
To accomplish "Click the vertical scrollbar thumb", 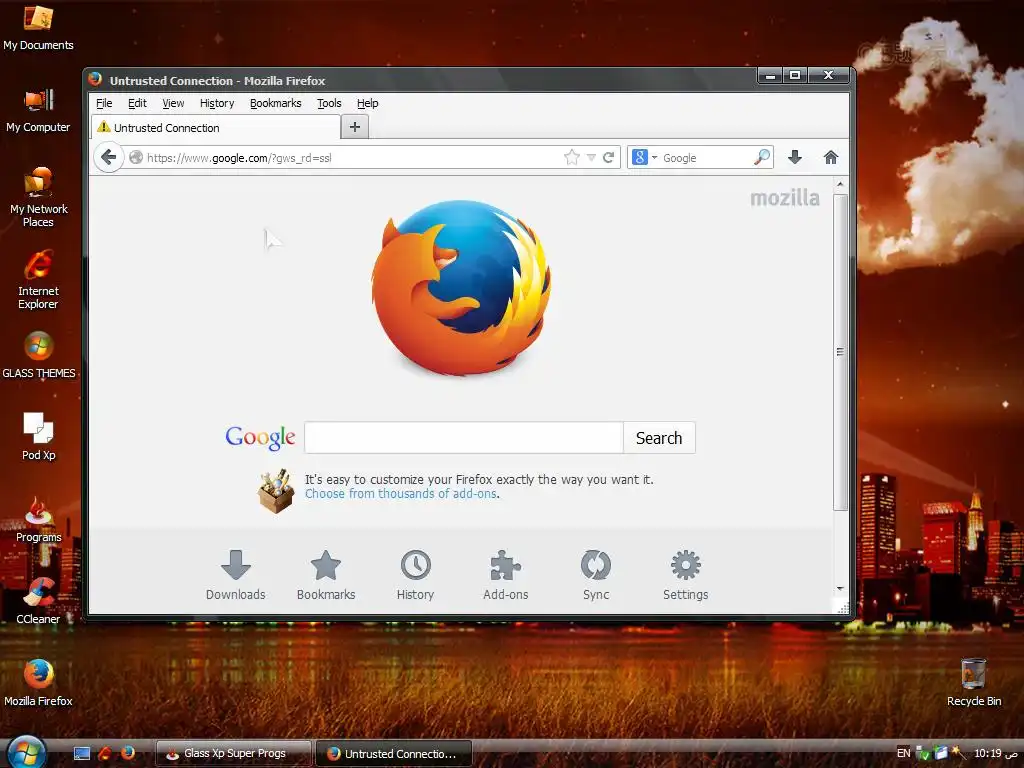I will pos(840,351).
